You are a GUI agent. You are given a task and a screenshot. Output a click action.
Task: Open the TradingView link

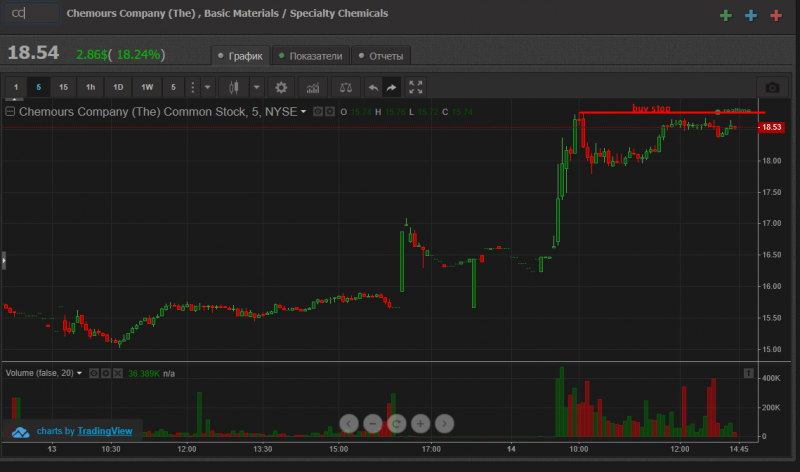[x=105, y=431]
